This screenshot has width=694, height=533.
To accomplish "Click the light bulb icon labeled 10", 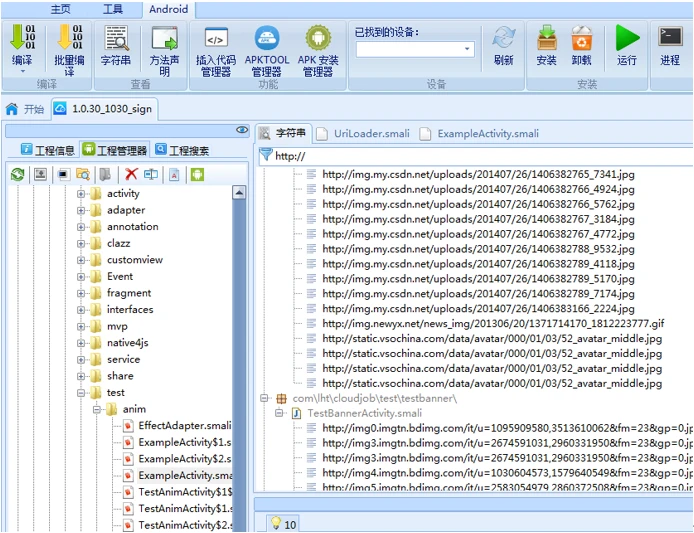I will 276,523.
